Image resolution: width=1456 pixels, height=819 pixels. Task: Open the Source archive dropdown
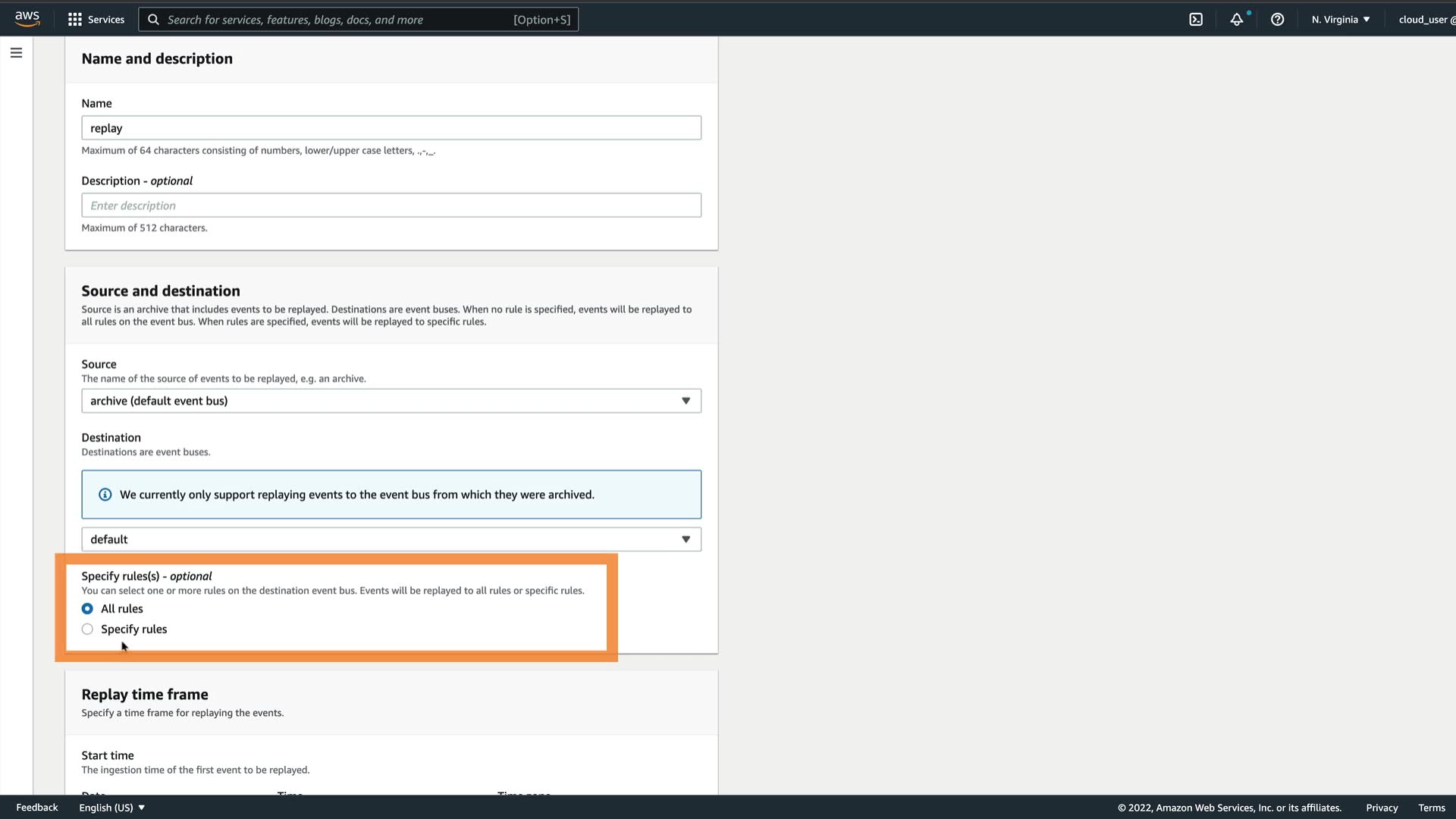pos(391,401)
